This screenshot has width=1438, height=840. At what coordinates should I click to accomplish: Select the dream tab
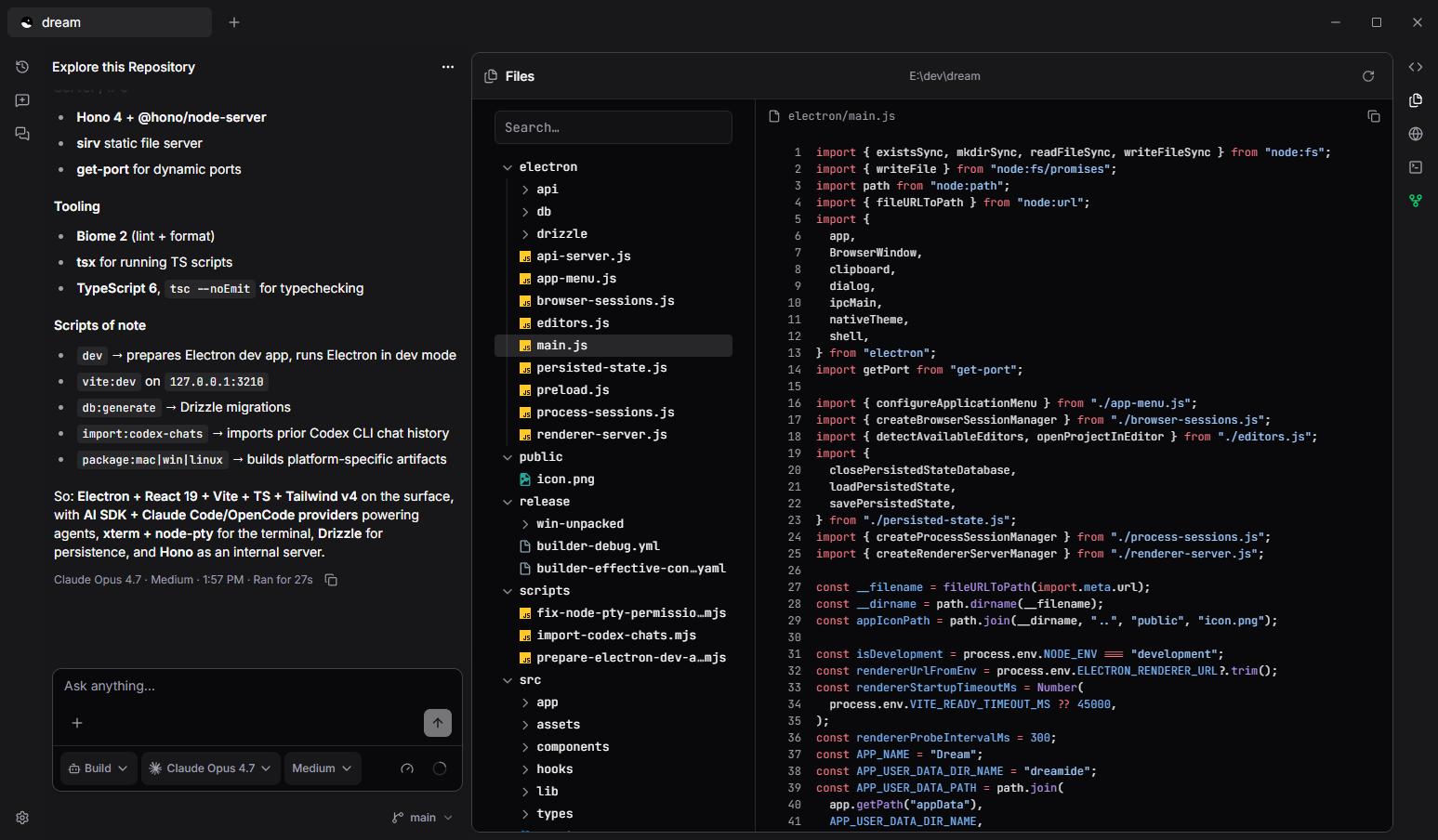click(x=110, y=22)
